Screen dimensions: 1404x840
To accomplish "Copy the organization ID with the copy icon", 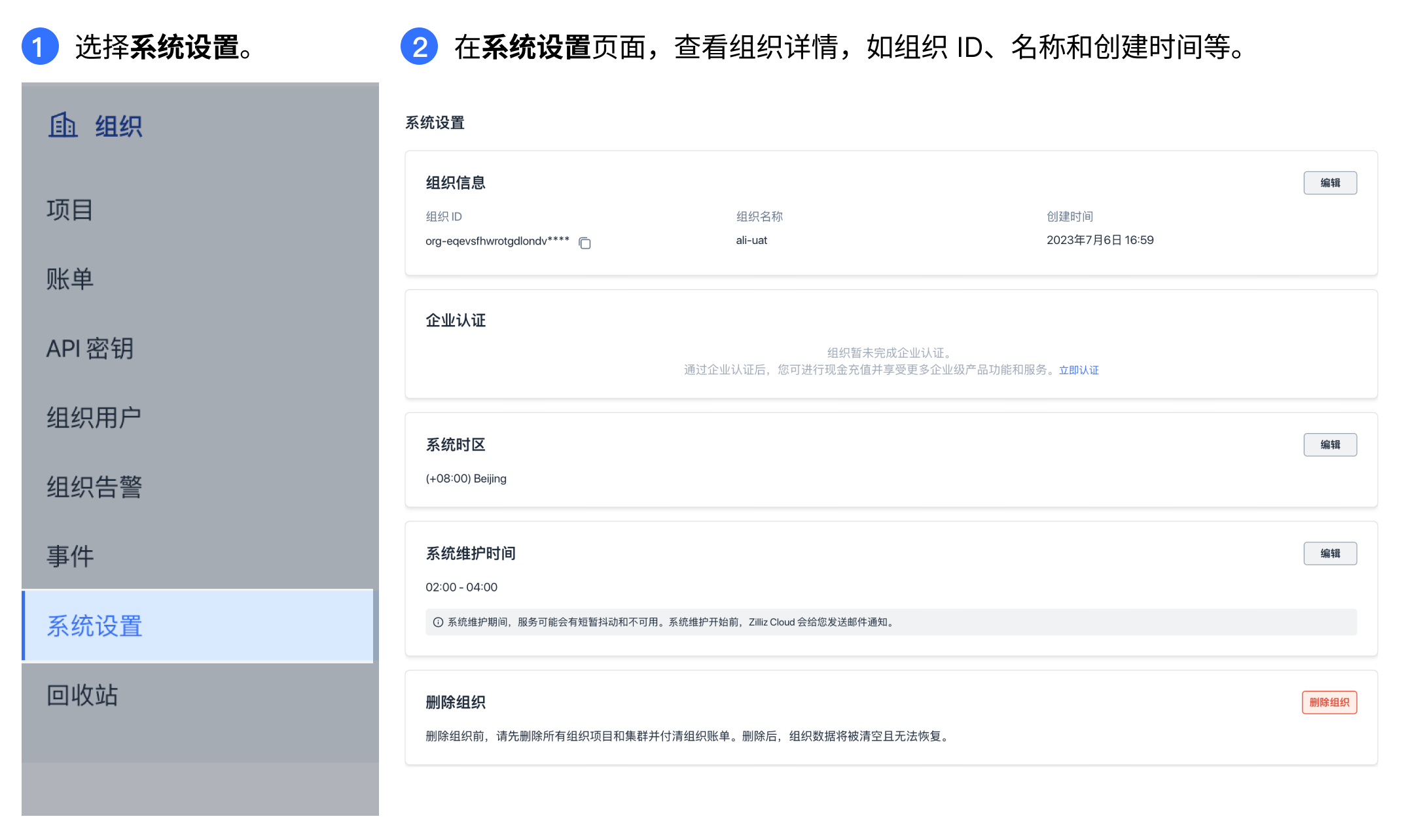I will (x=585, y=243).
